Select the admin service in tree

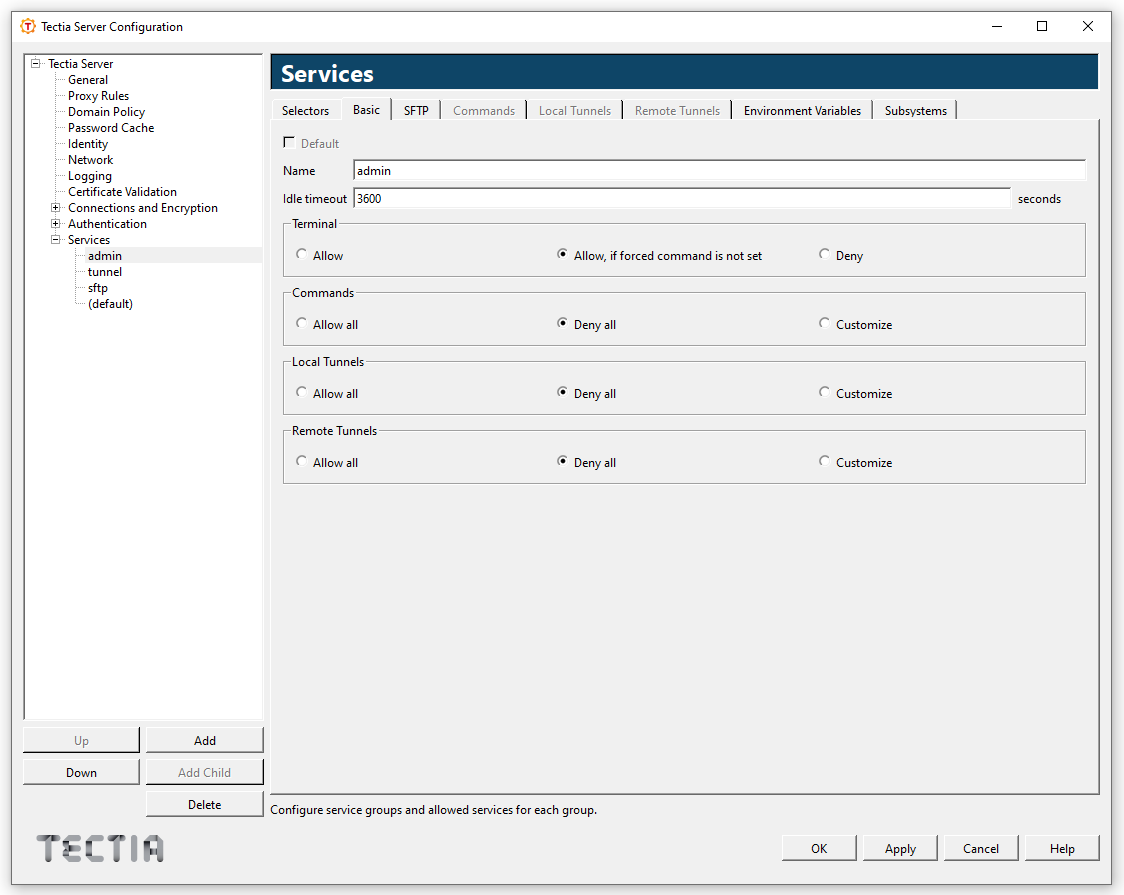pos(105,256)
